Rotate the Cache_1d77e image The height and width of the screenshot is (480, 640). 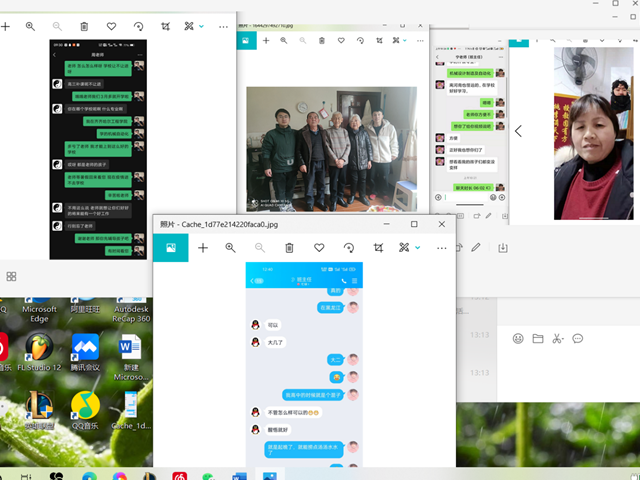(348, 247)
